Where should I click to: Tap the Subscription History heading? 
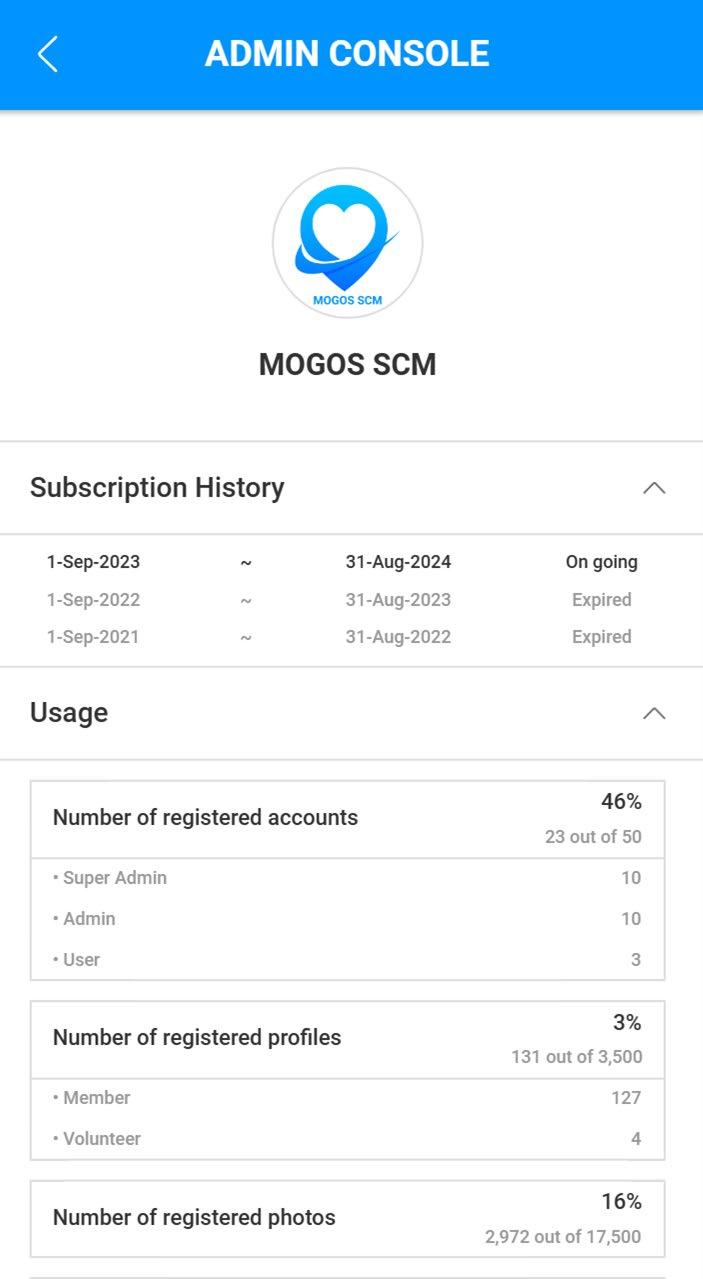[157, 488]
